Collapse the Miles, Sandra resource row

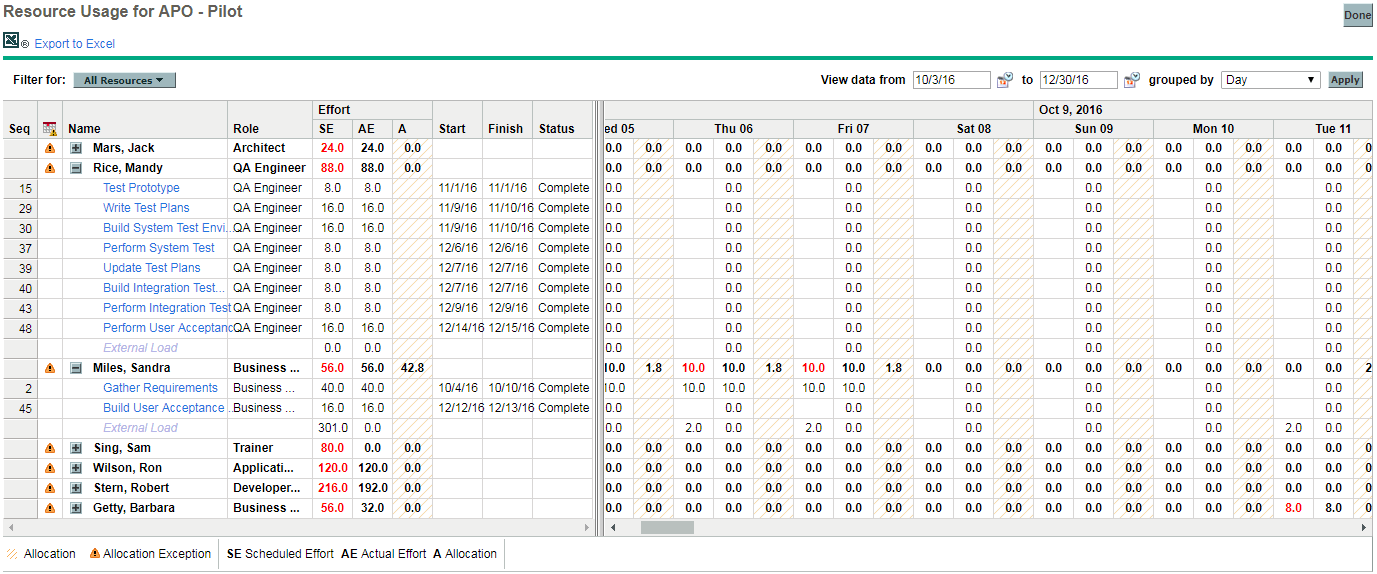pyautogui.click(x=76, y=368)
